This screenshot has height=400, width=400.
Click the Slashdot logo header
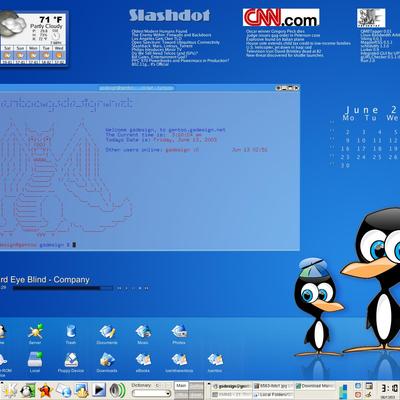(170, 15)
